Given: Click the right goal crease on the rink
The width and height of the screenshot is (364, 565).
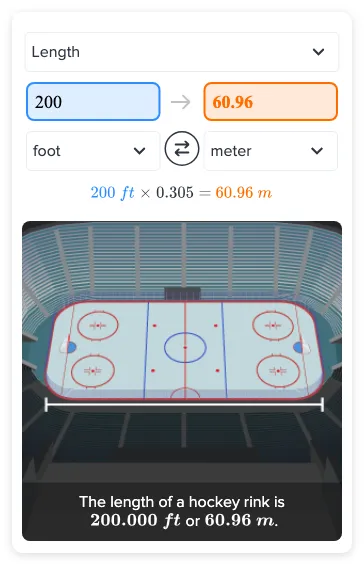Looking at the screenshot, I should coord(298,348).
